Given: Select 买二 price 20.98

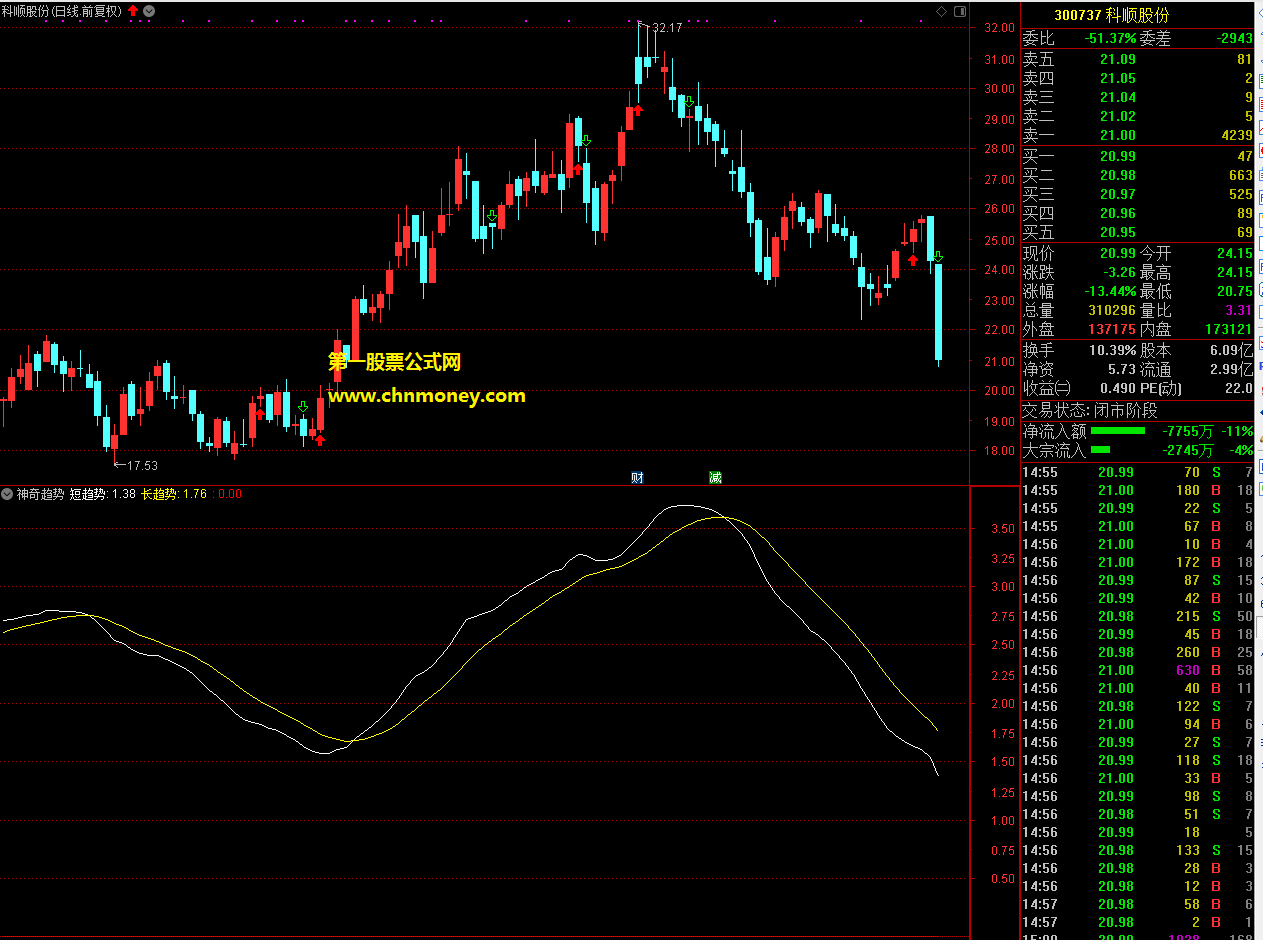Looking at the screenshot, I should tap(1118, 175).
